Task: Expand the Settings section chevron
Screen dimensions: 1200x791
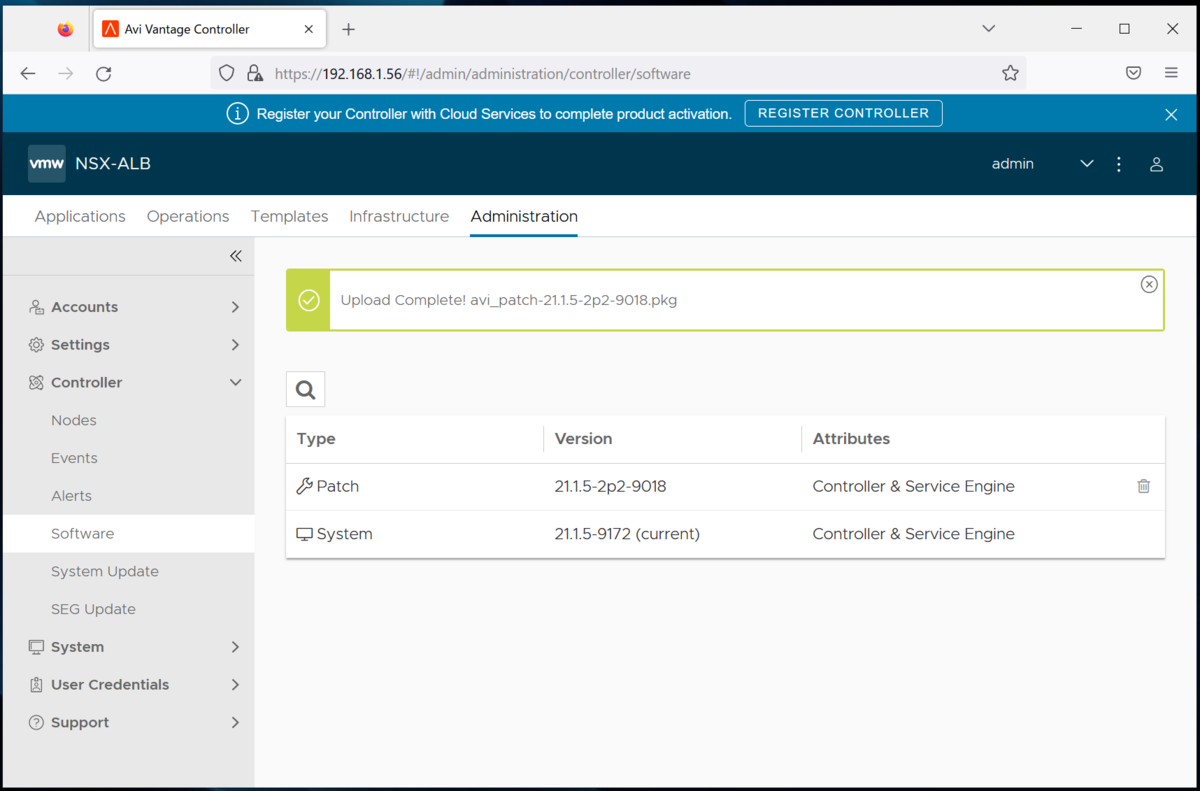Action: point(235,345)
